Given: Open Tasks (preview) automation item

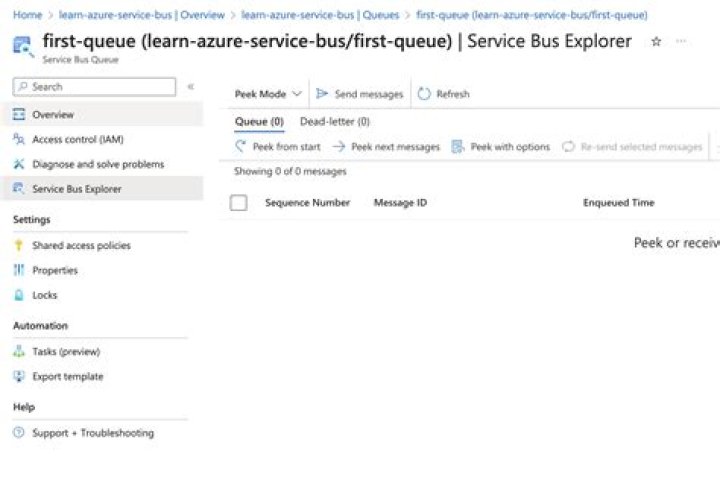Looking at the screenshot, I should click(x=102, y=351).
